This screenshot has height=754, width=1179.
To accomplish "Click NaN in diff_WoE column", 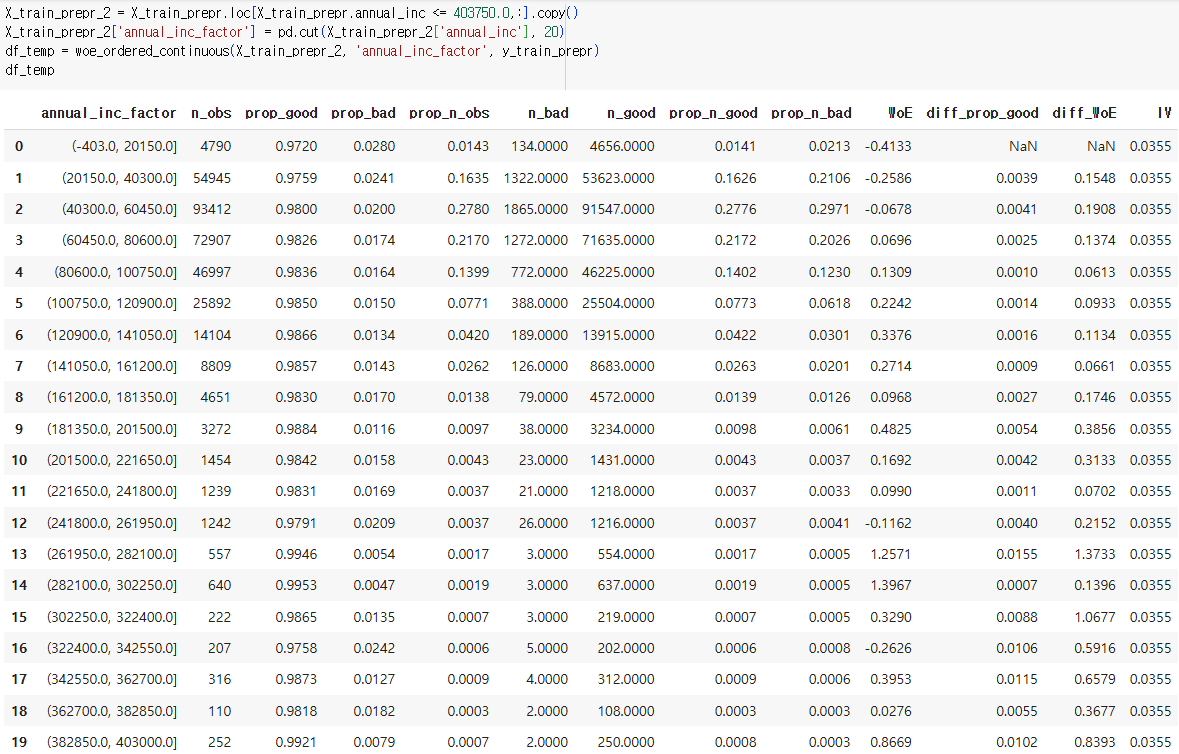I will click(1101, 147).
